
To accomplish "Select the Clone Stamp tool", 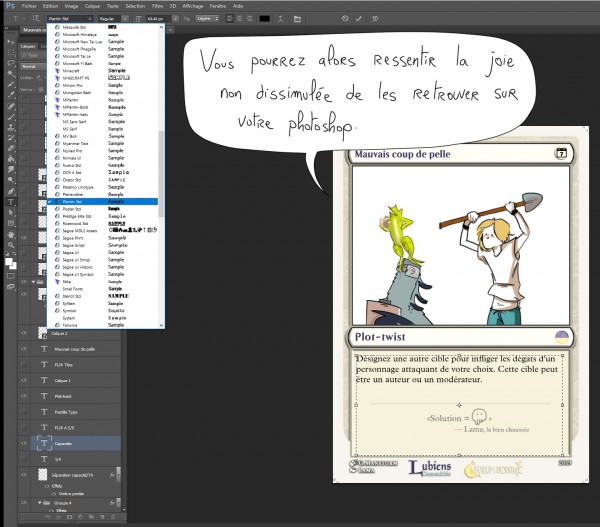I will click(x=11, y=127).
